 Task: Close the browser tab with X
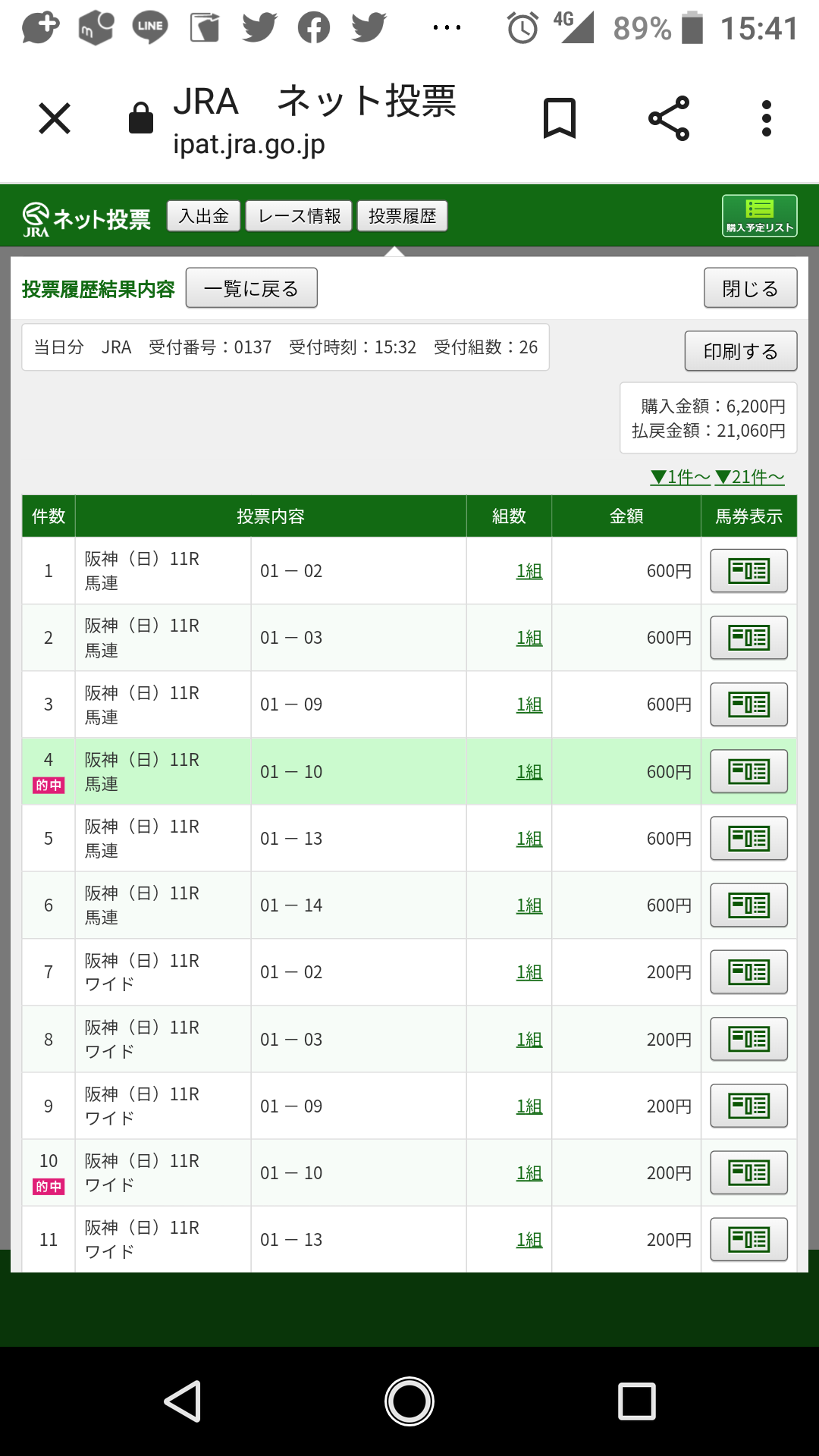55,118
